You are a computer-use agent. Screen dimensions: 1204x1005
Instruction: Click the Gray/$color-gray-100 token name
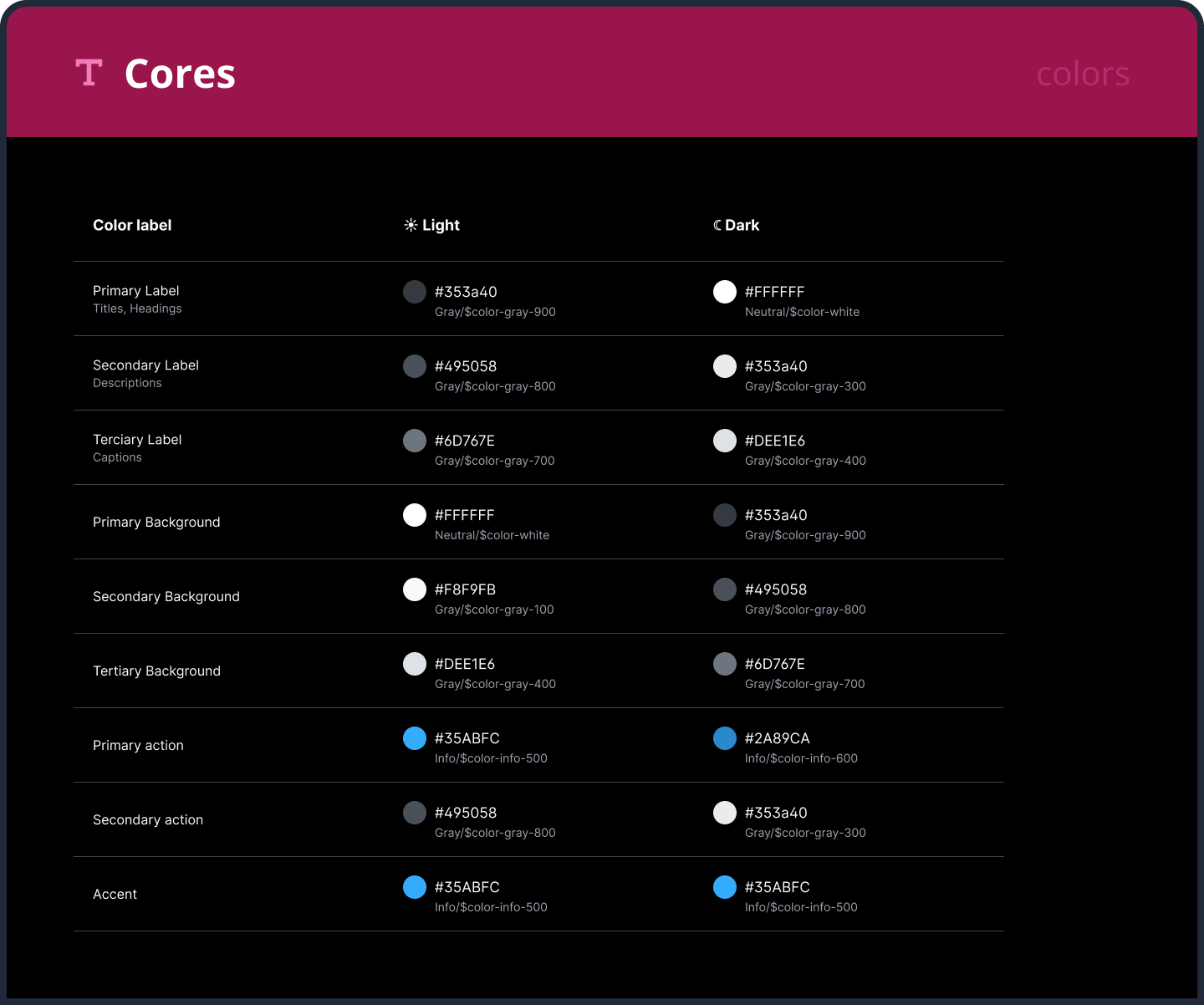pyautogui.click(x=494, y=610)
